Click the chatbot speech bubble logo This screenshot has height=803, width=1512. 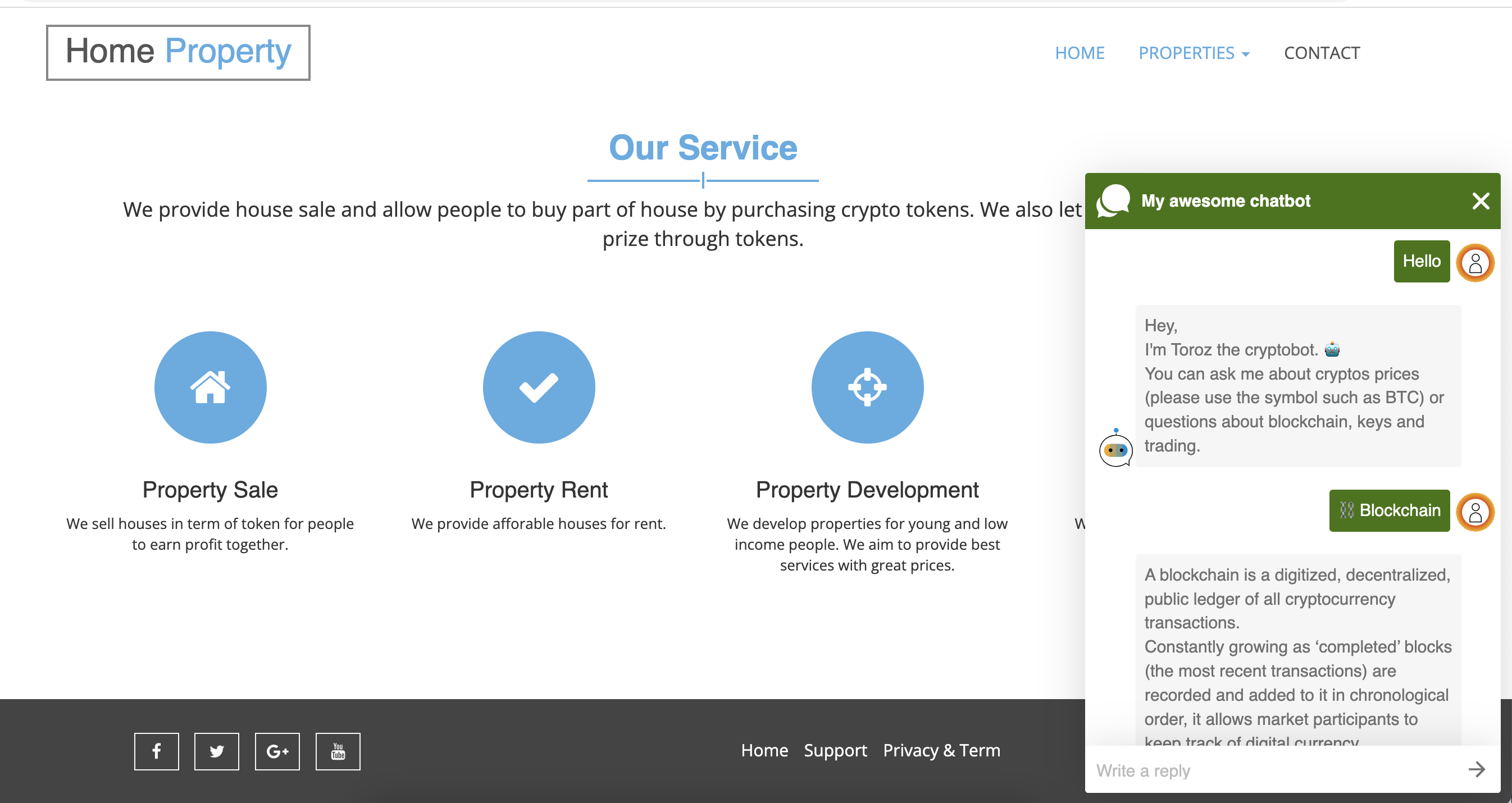[1113, 201]
